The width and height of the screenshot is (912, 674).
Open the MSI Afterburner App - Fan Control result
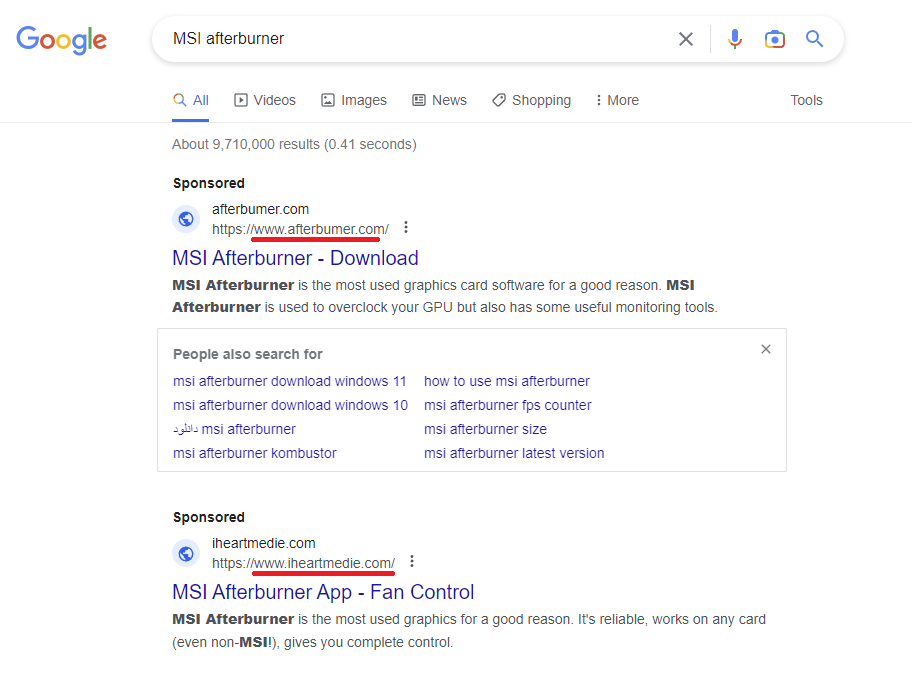coord(323,592)
